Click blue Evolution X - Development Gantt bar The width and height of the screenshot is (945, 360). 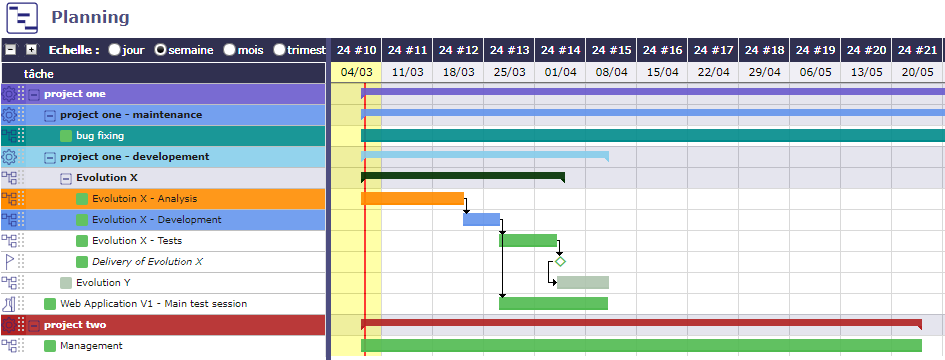click(x=482, y=220)
